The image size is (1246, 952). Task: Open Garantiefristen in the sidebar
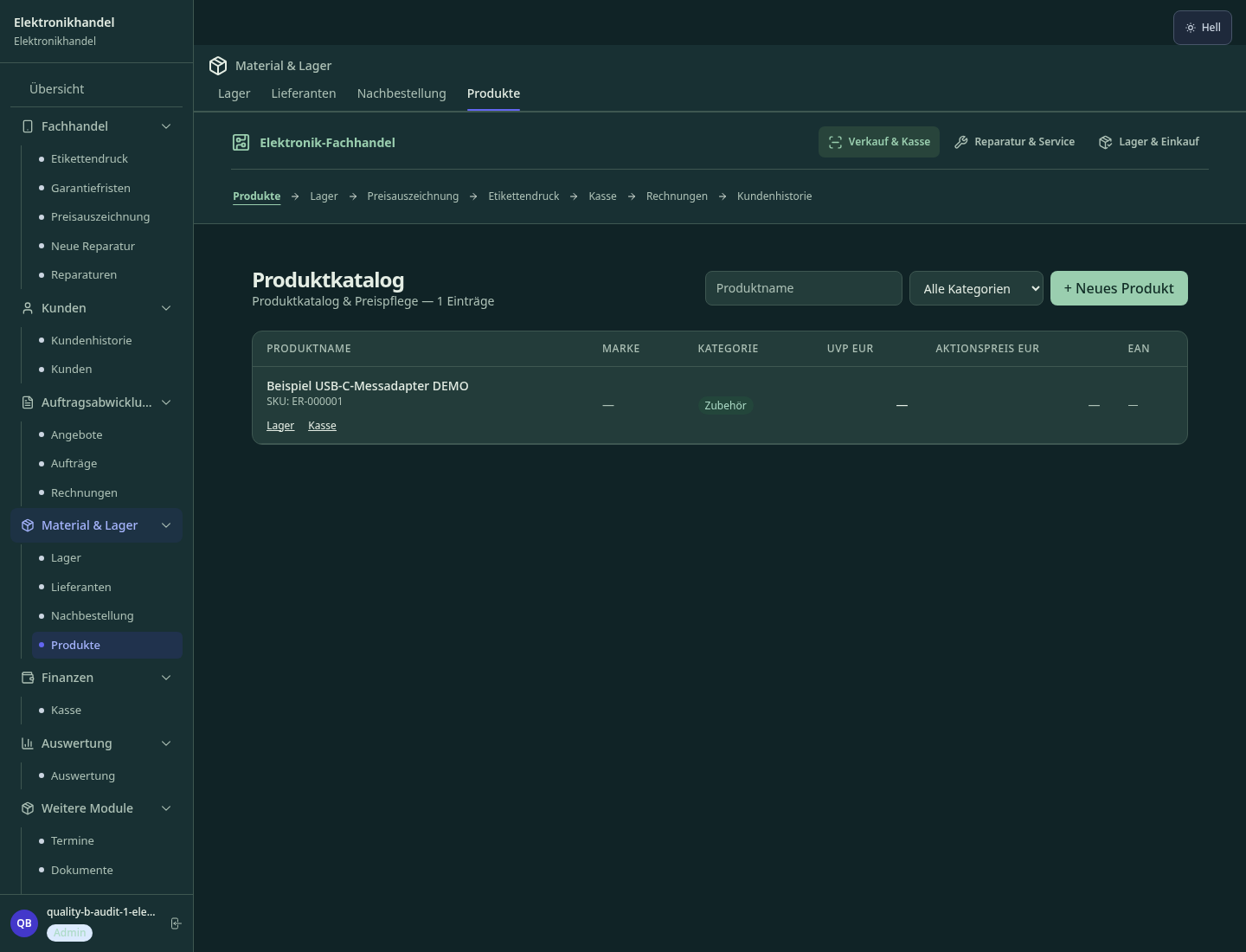click(x=107, y=188)
